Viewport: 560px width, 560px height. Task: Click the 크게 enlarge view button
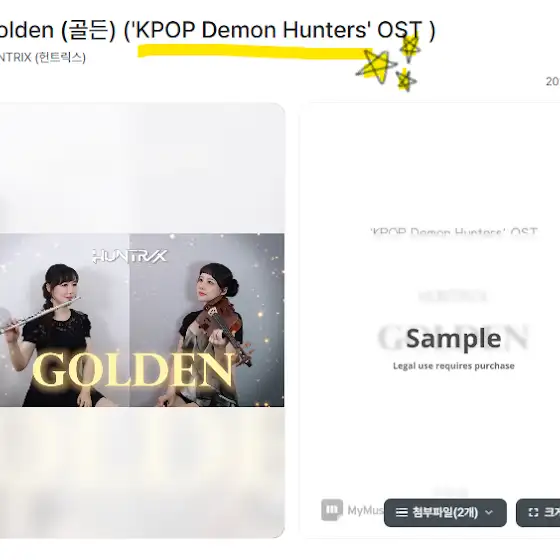coord(538,512)
